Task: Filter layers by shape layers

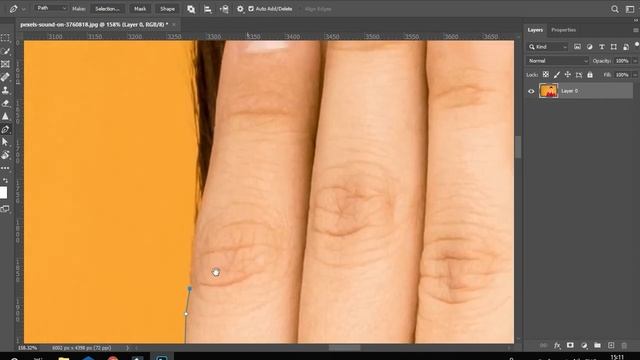Action: [x=614, y=47]
